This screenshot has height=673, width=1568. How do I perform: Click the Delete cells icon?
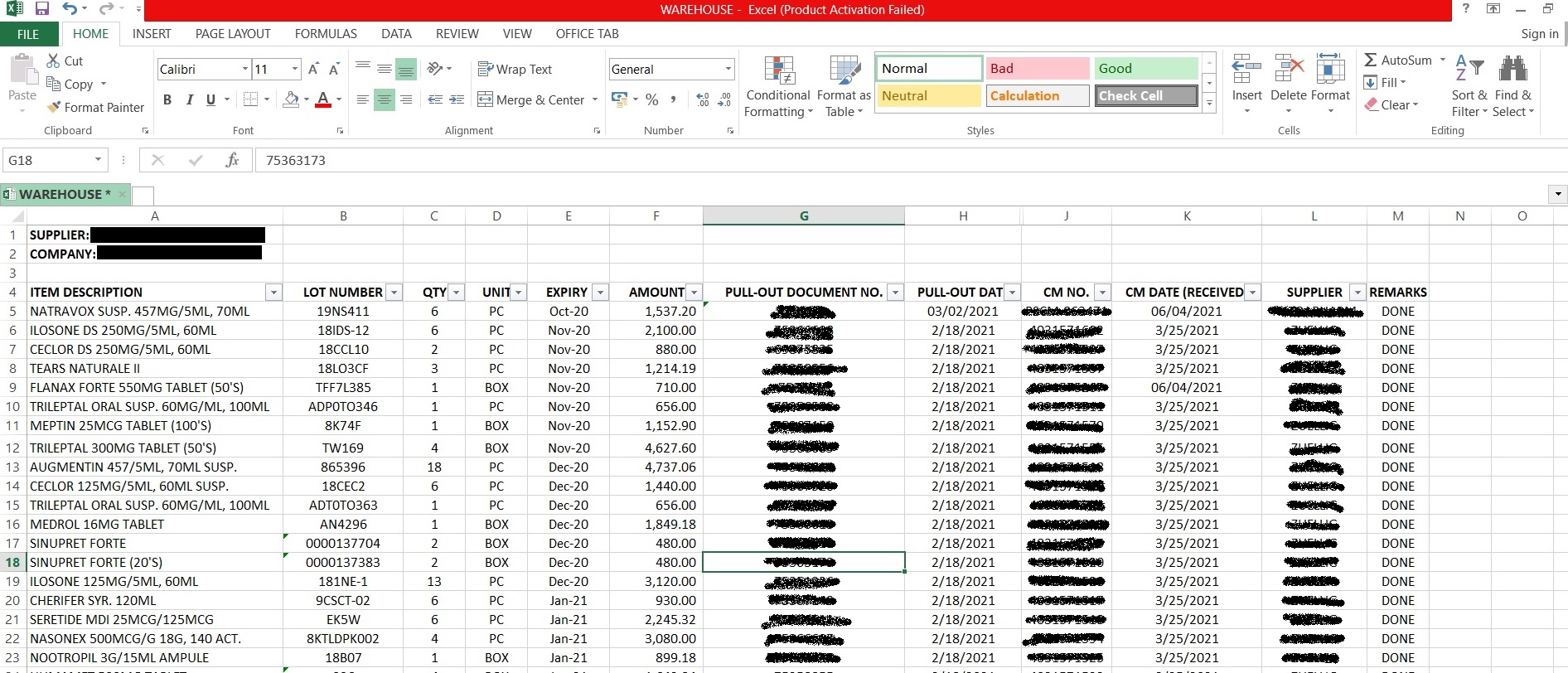click(x=1289, y=70)
